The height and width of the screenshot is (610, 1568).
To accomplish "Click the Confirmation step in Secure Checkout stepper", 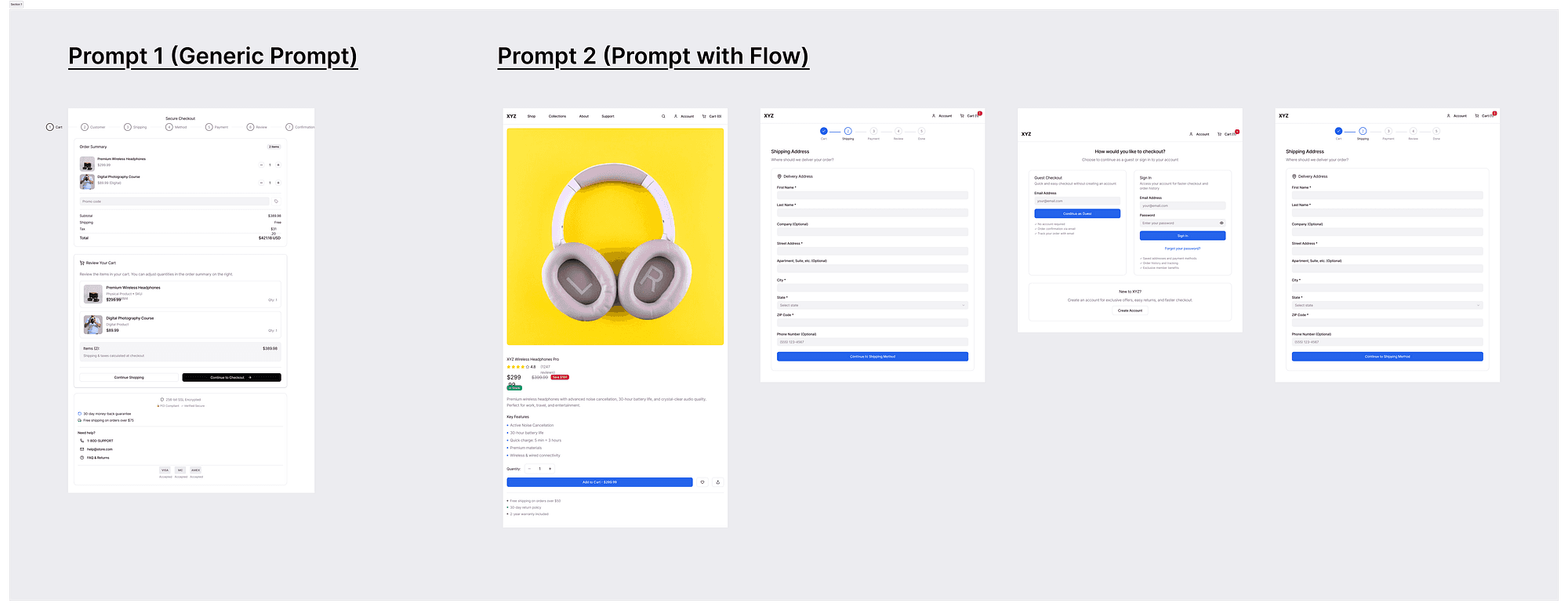I will 300,127.
